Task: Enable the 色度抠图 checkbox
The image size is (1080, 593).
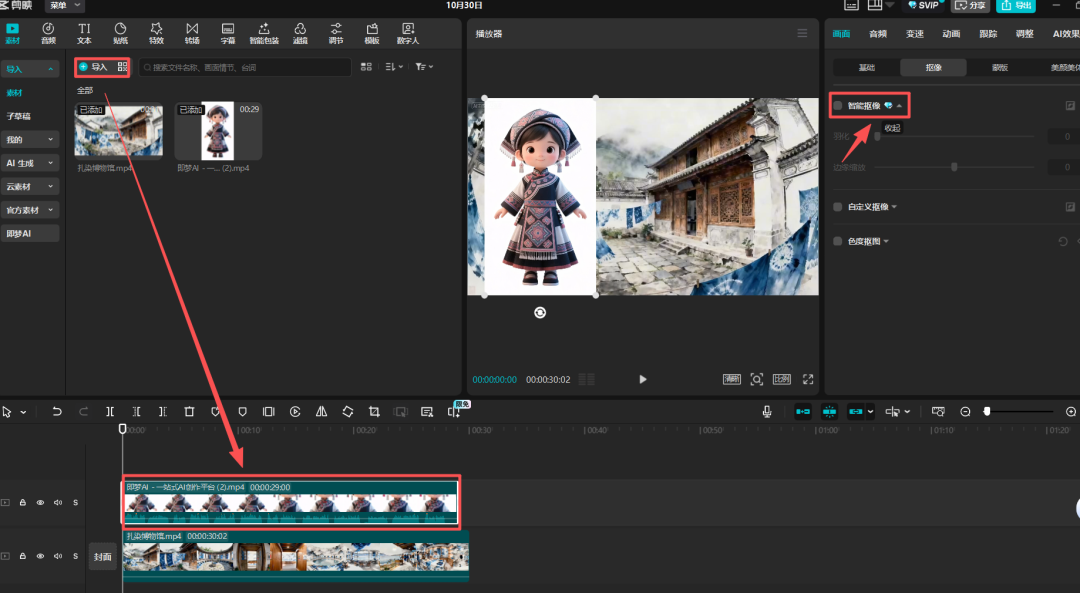Action: [x=838, y=241]
